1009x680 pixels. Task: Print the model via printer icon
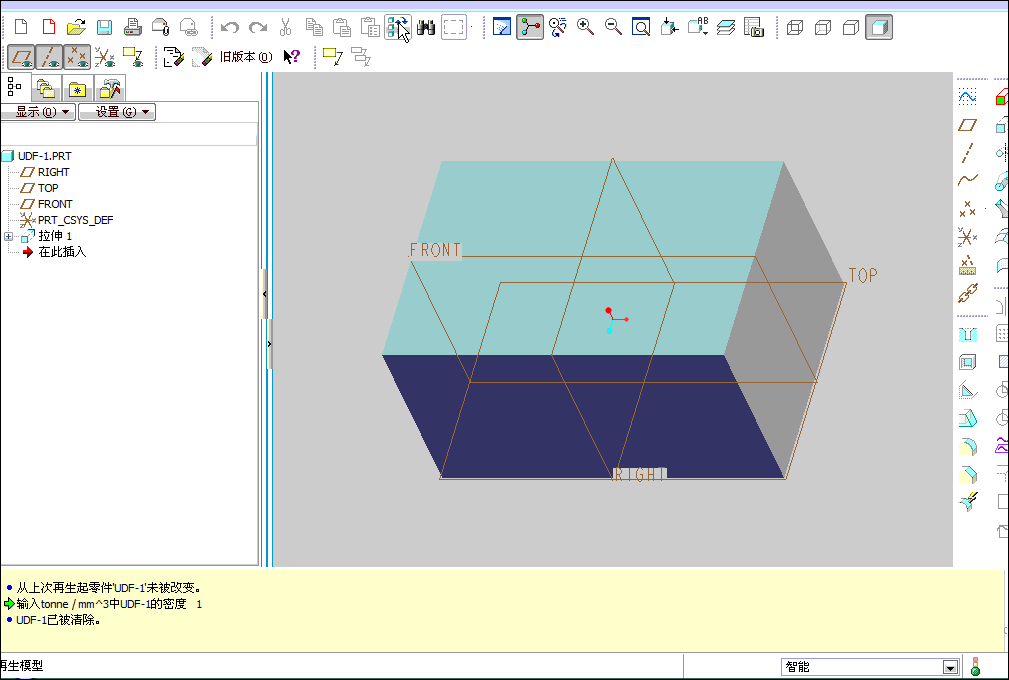coord(133,27)
